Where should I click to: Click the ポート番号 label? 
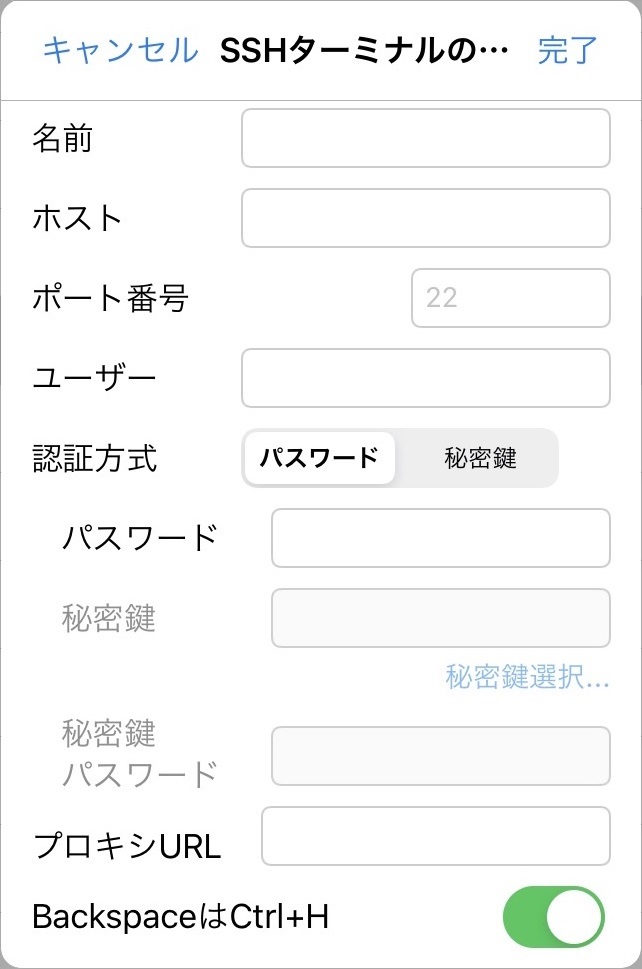110,298
